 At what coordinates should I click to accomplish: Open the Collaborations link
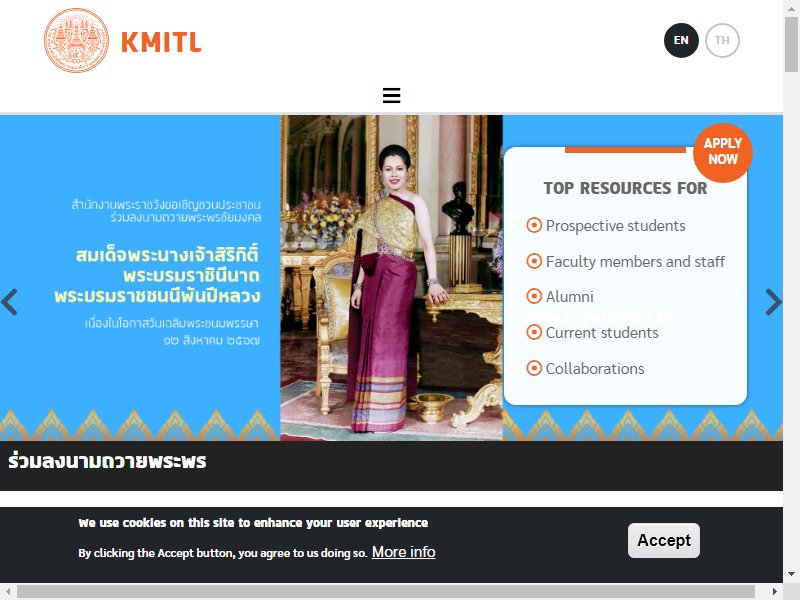[x=595, y=368]
